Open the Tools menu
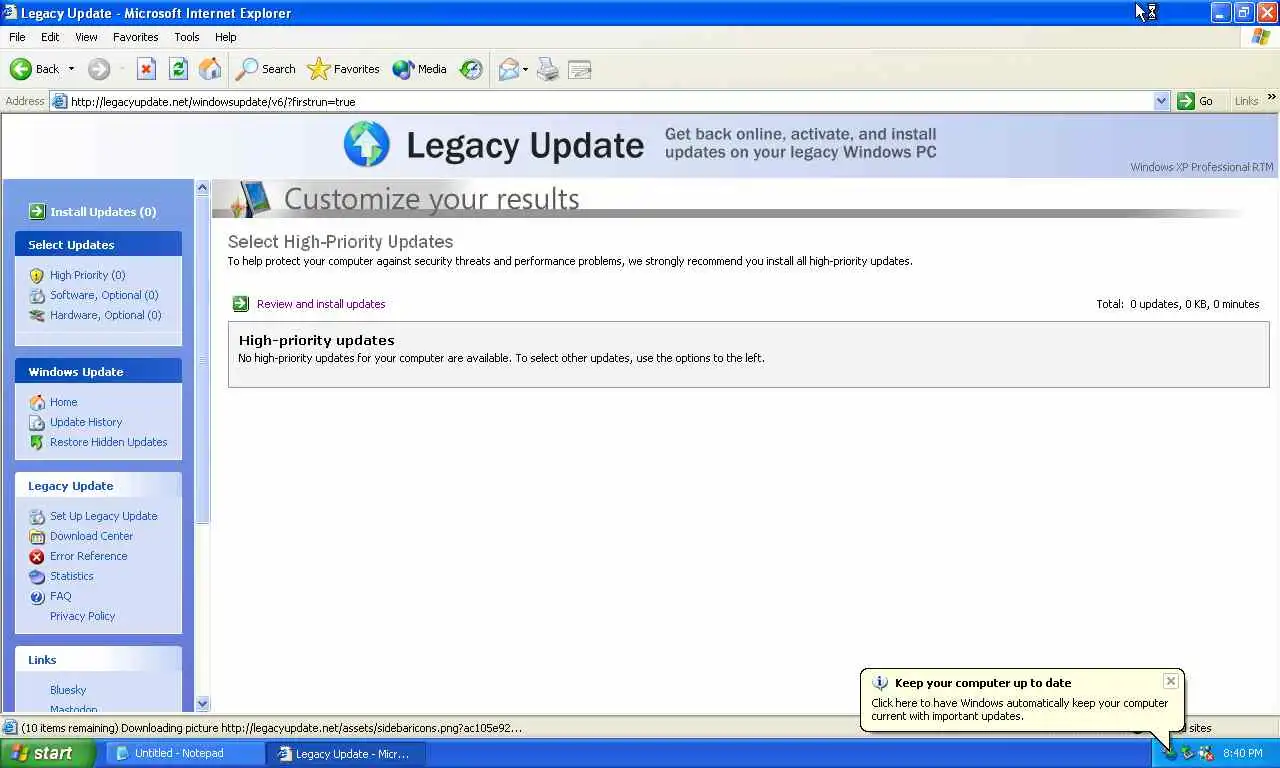The width and height of the screenshot is (1280, 768). pyautogui.click(x=187, y=37)
